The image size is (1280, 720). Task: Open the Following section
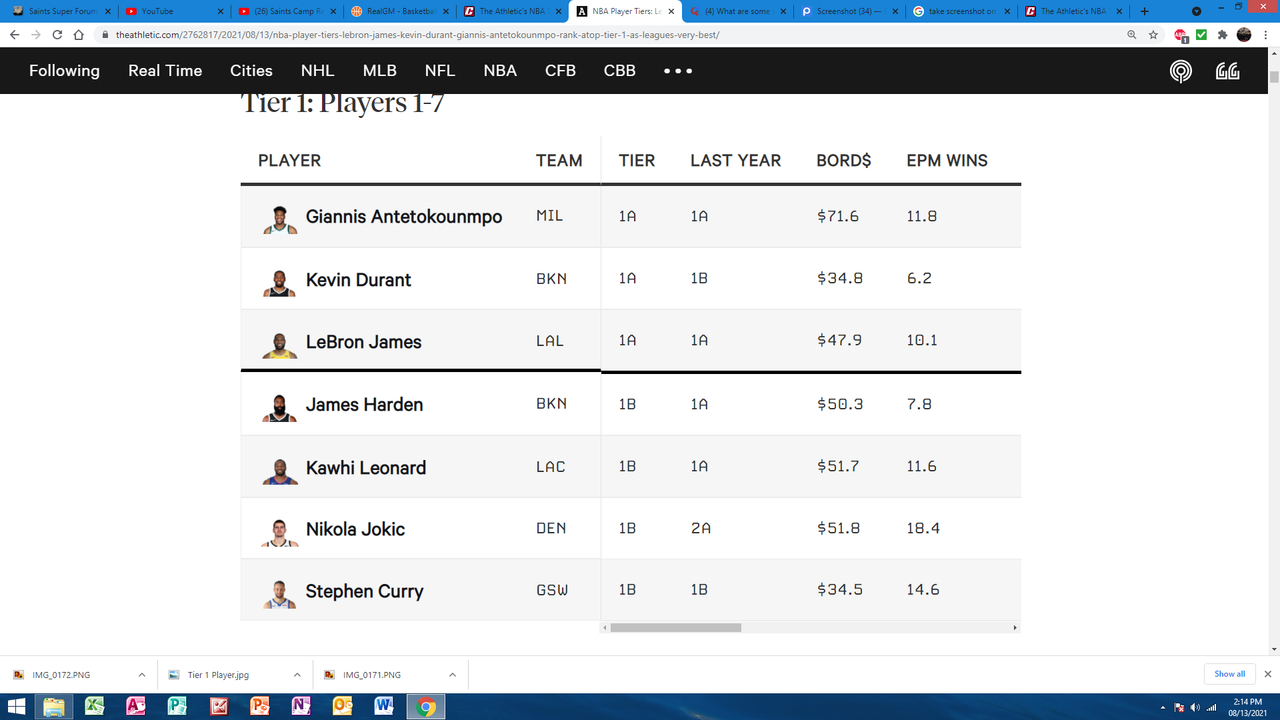tap(64, 71)
